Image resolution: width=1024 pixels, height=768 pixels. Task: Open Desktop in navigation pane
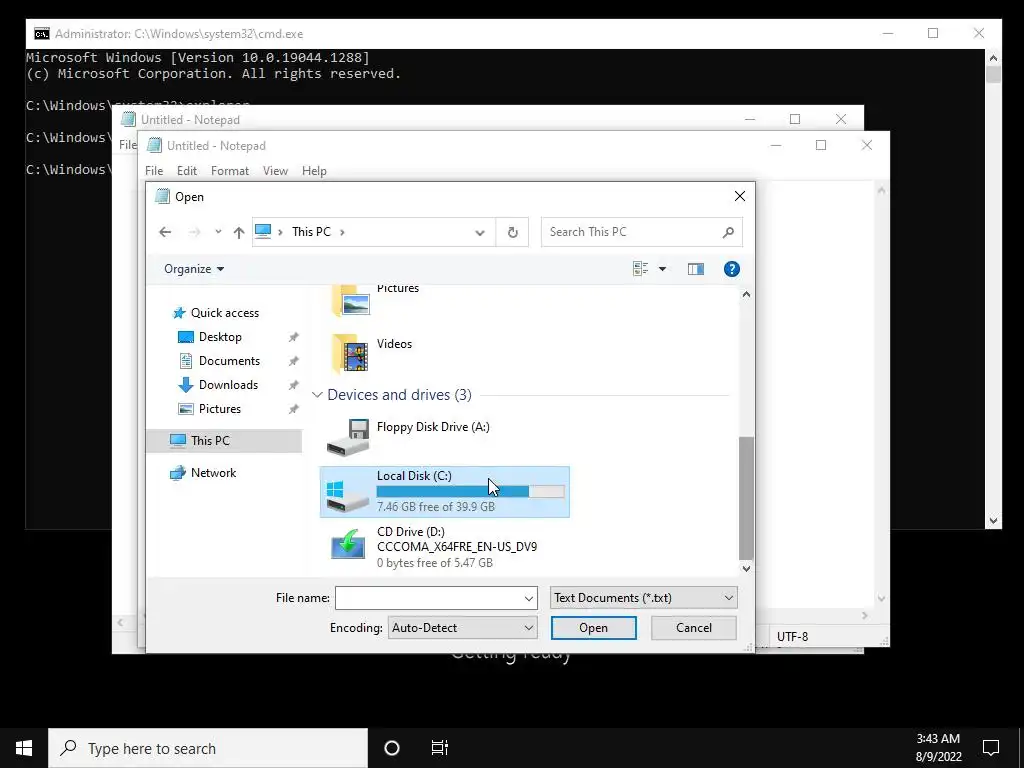[x=220, y=337]
